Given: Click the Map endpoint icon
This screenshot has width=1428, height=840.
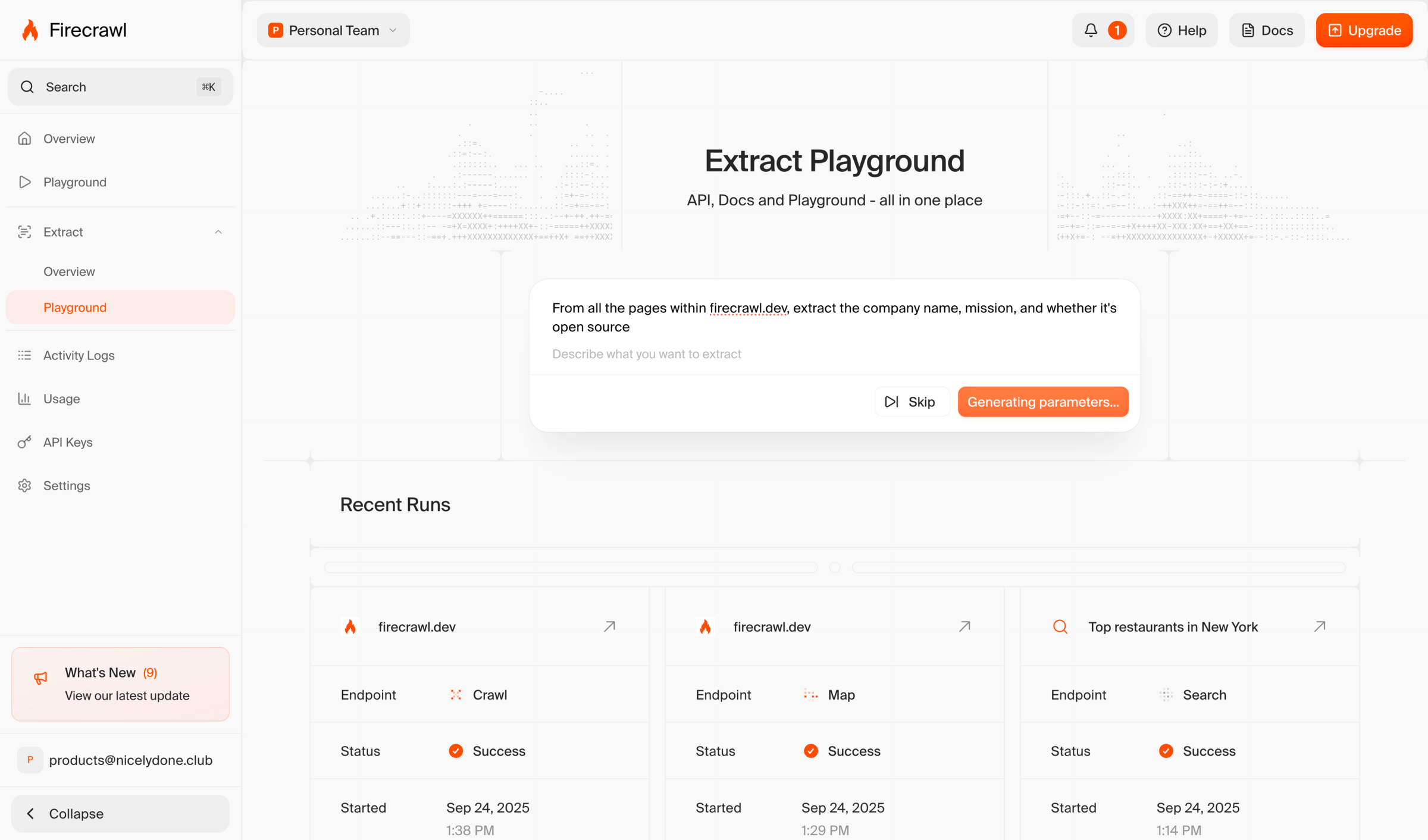Looking at the screenshot, I should [x=811, y=695].
